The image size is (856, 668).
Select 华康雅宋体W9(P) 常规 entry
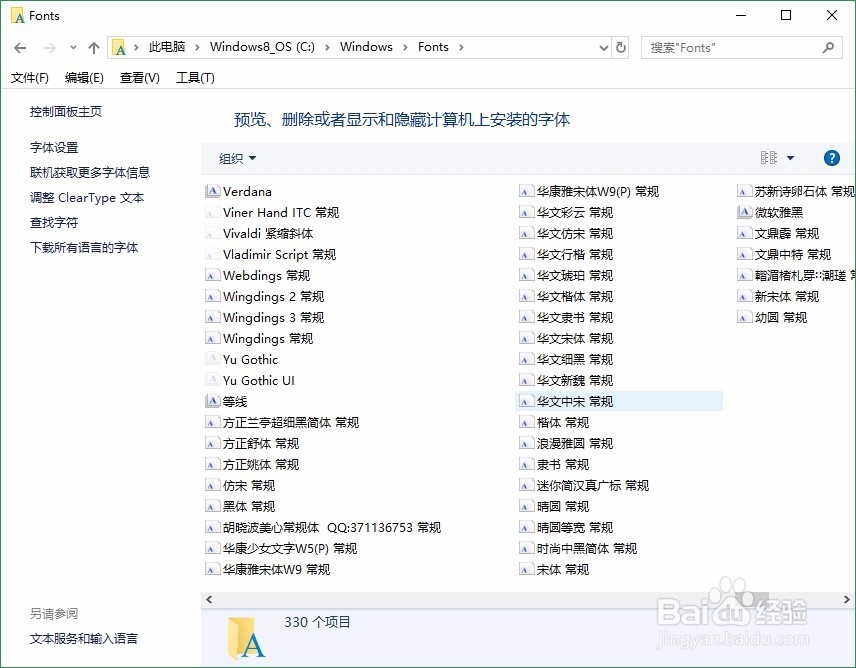click(589, 191)
